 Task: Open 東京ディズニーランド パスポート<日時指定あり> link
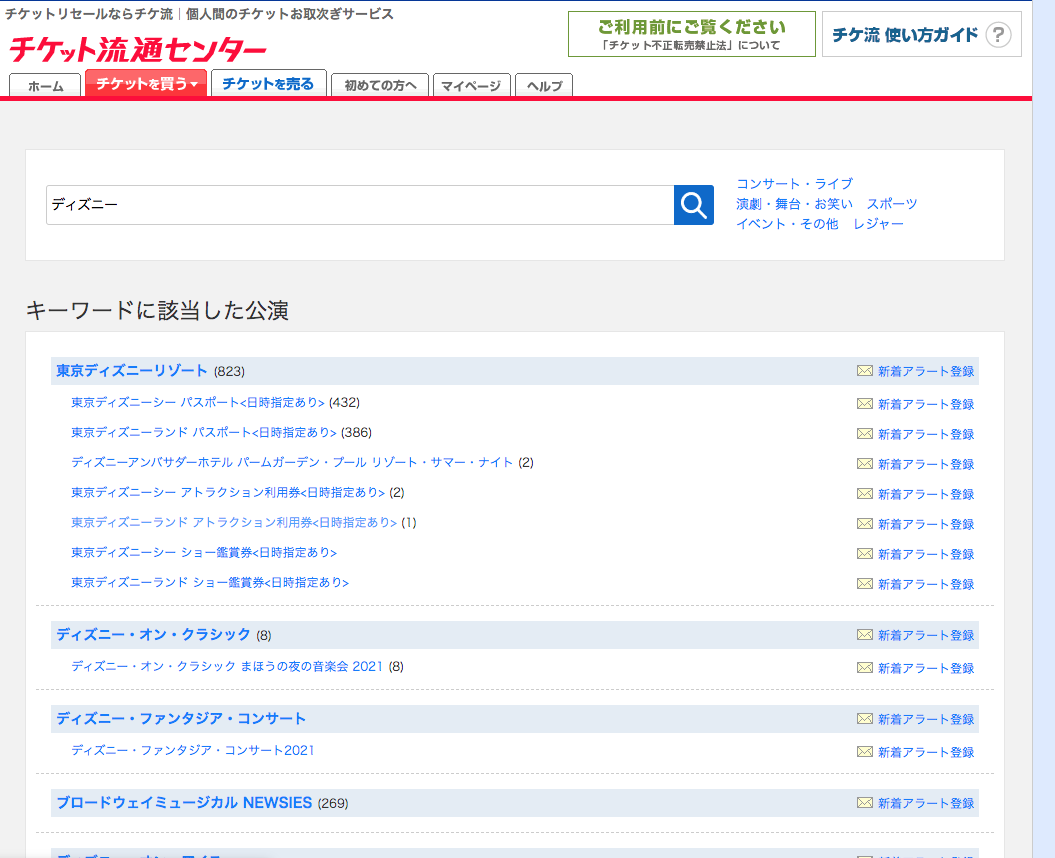tap(204, 432)
